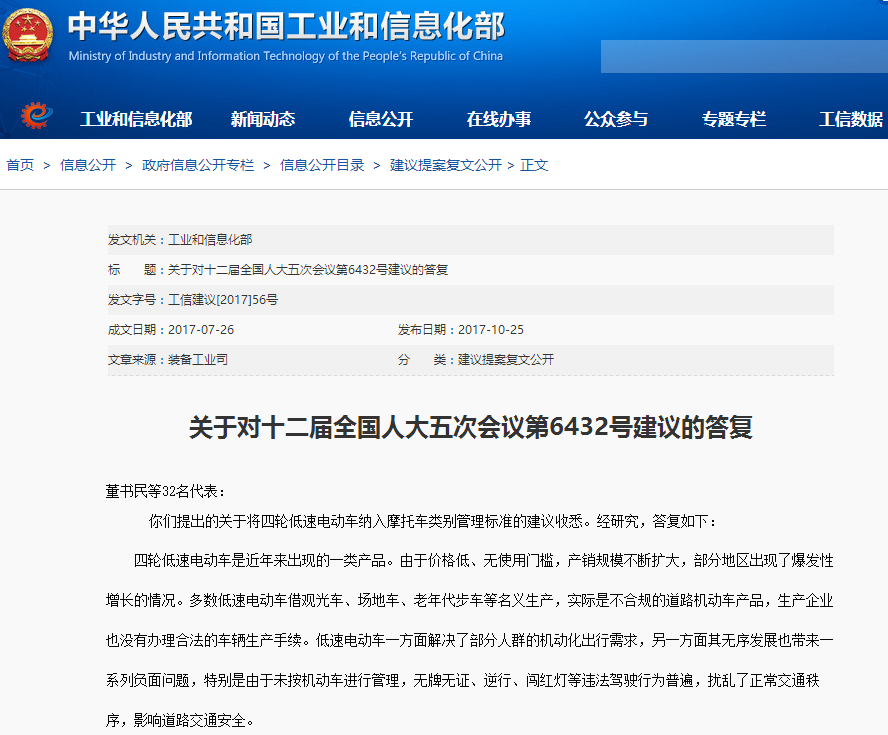The height and width of the screenshot is (735, 888).
Task: Open the 信息公开 navigation menu
Action: (x=378, y=119)
